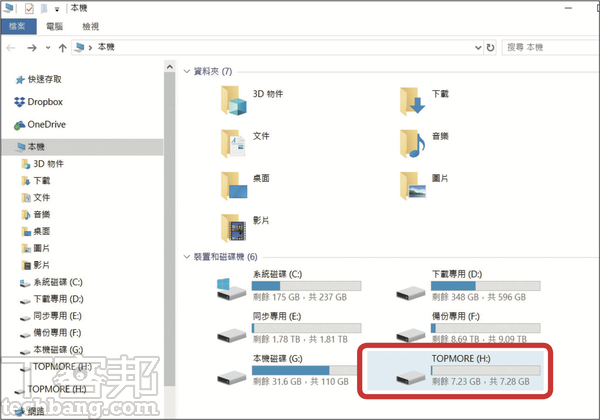The height and width of the screenshot is (420, 600).
Task: Select the 下載 folder icon
Action: point(412,101)
